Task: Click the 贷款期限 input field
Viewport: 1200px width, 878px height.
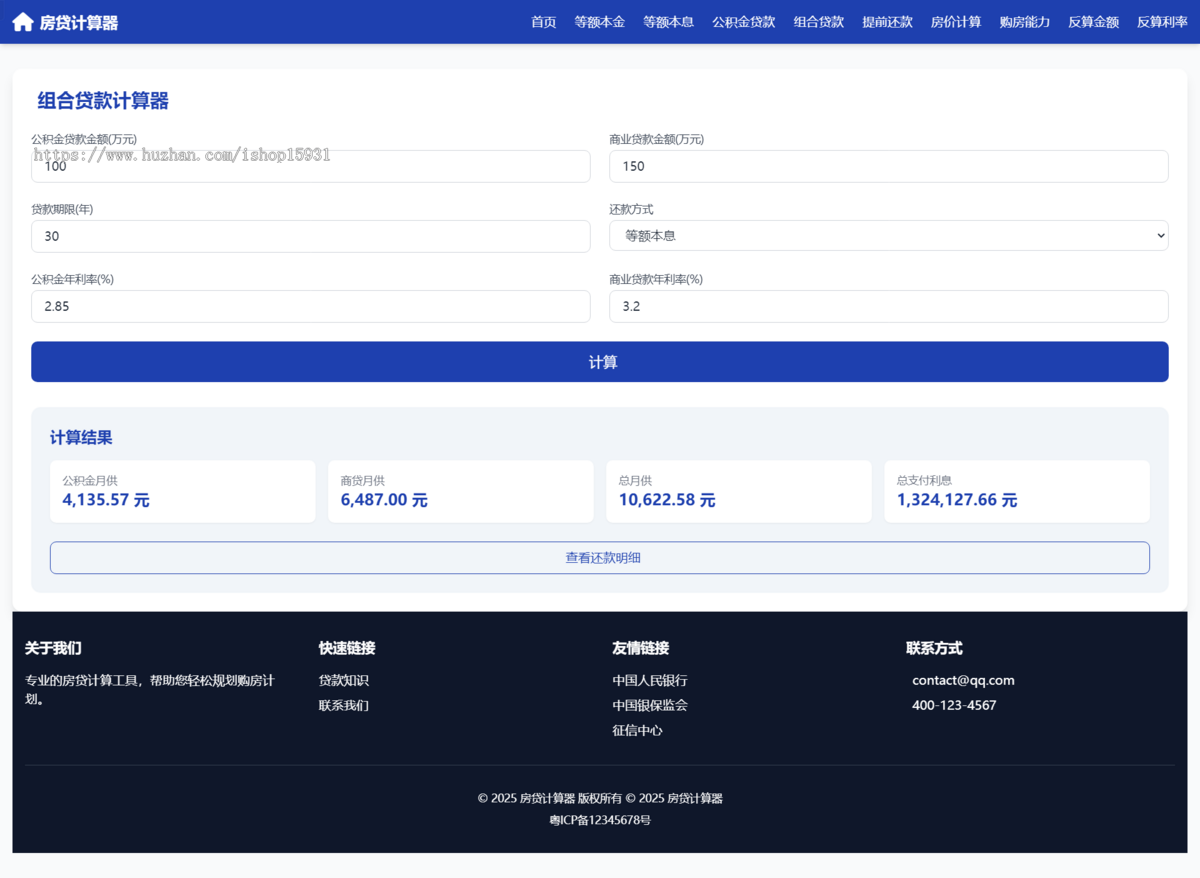Action: 311,236
